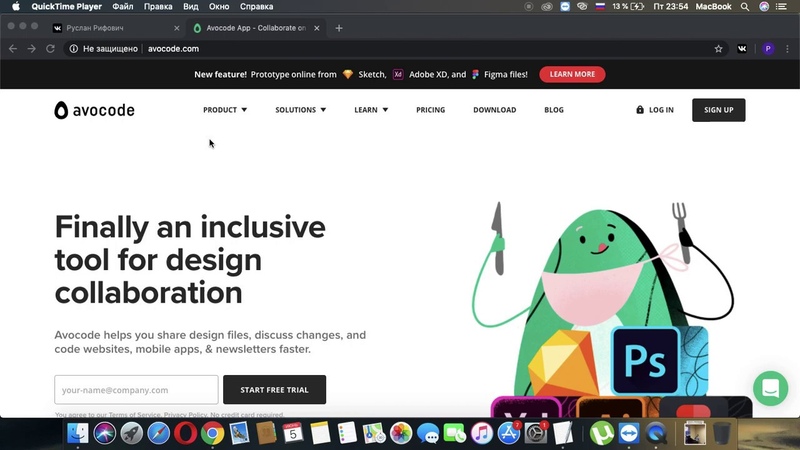Open the QuickTime Player menu

[66, 7]
